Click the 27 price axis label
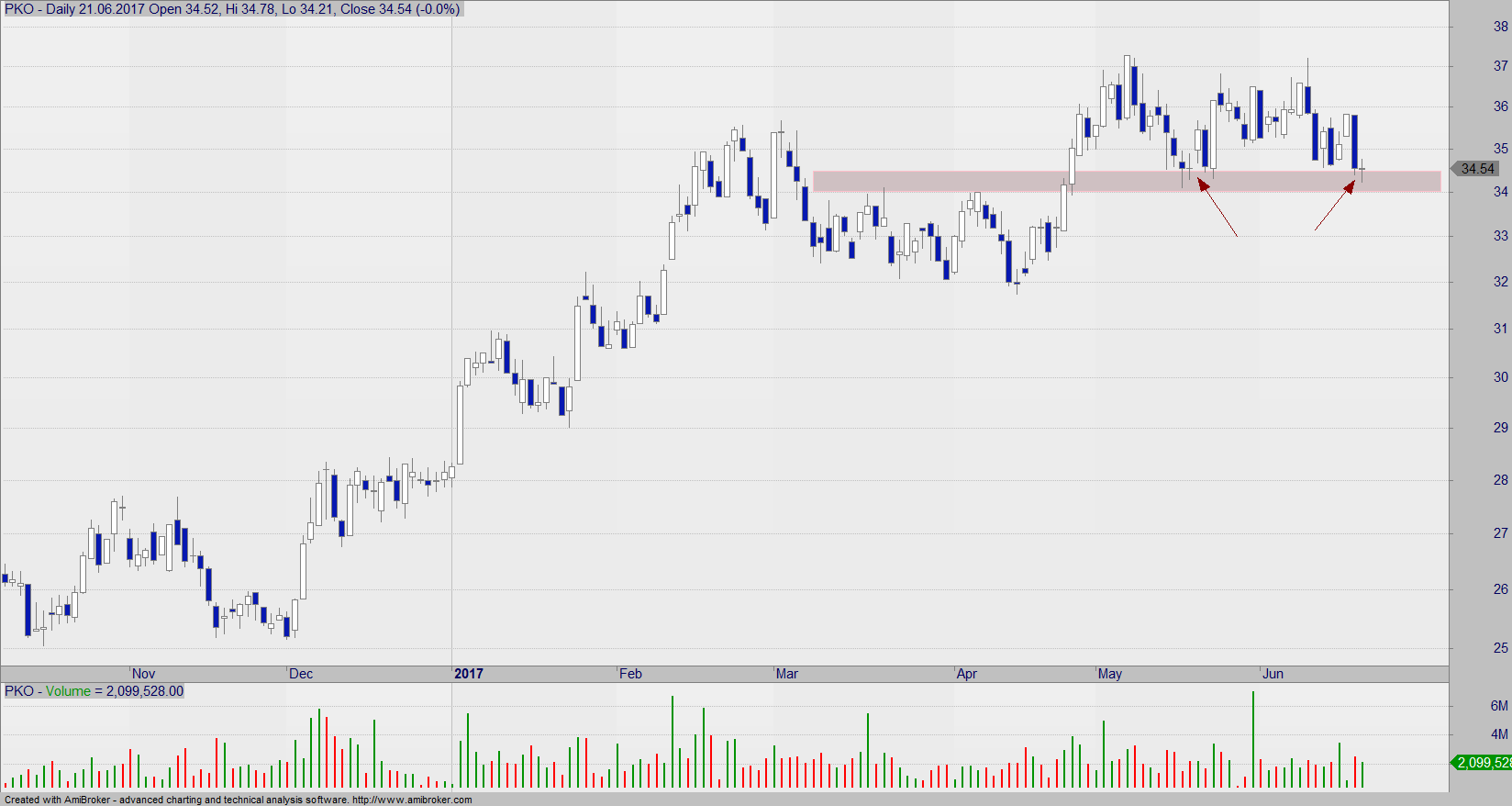Viewport: 1512px width, 806px height. coord(1500,533)
